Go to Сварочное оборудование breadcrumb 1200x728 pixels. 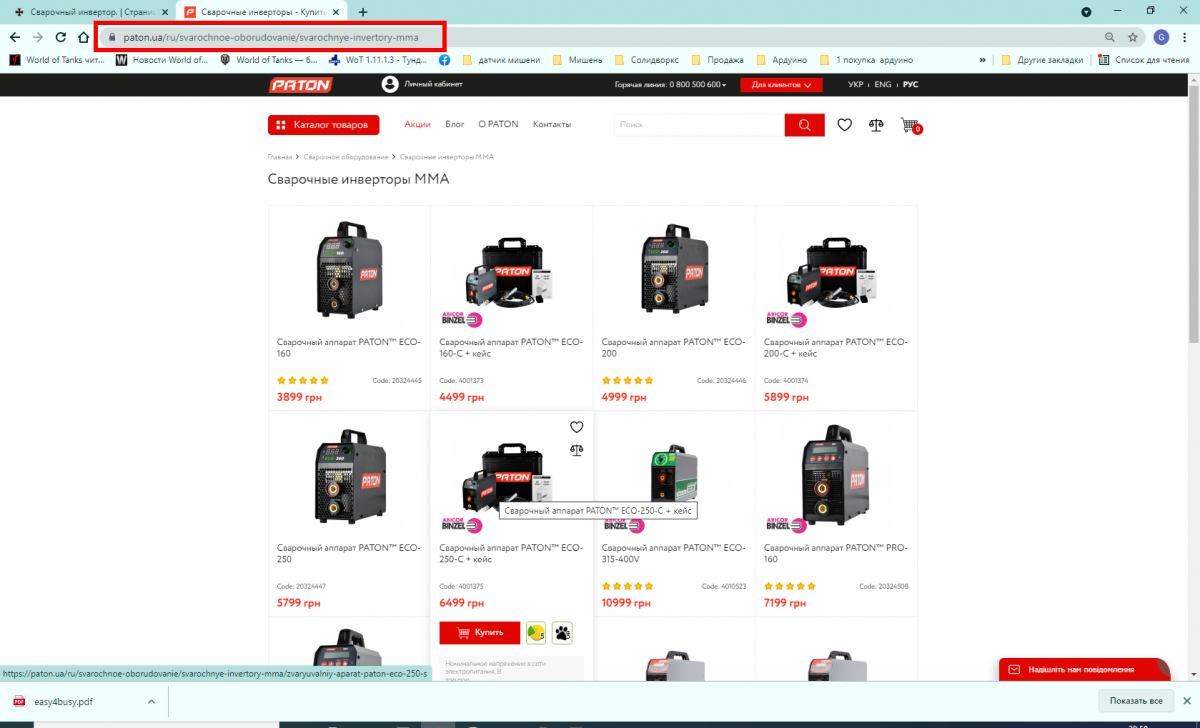click(346, 157)
